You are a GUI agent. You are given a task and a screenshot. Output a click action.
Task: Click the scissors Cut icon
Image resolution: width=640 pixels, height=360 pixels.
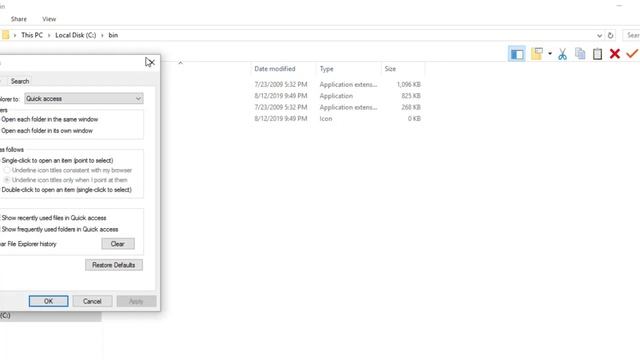click(x=562, y=54)
